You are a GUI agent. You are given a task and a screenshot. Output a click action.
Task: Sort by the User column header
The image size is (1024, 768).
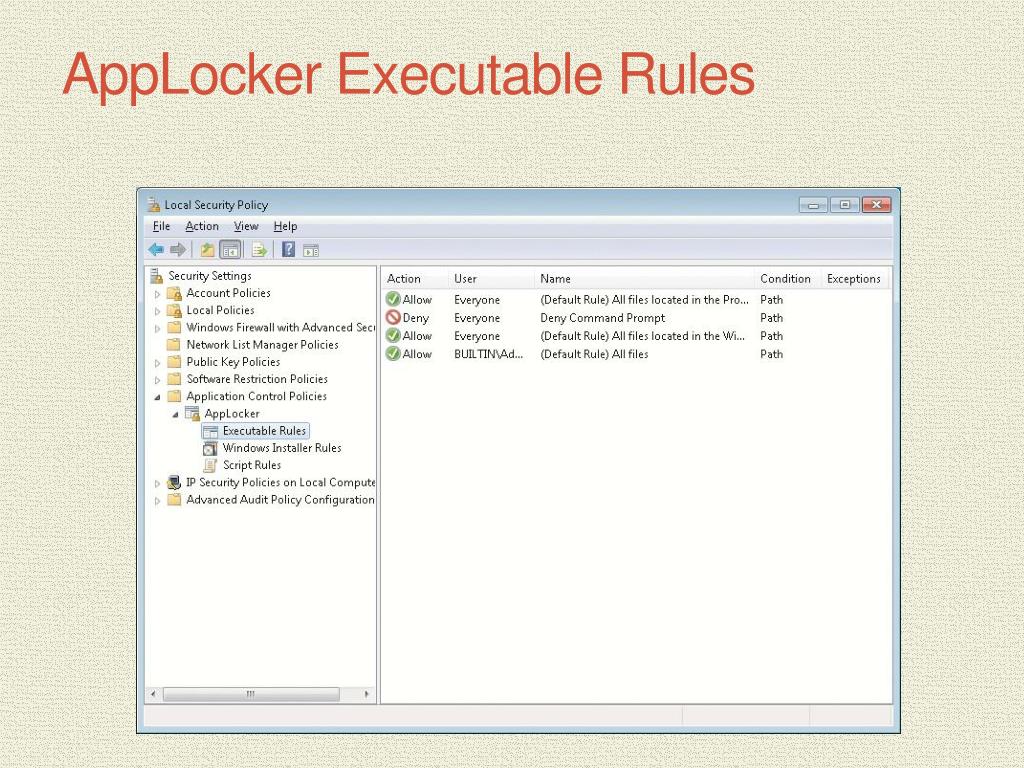point(491,279)
